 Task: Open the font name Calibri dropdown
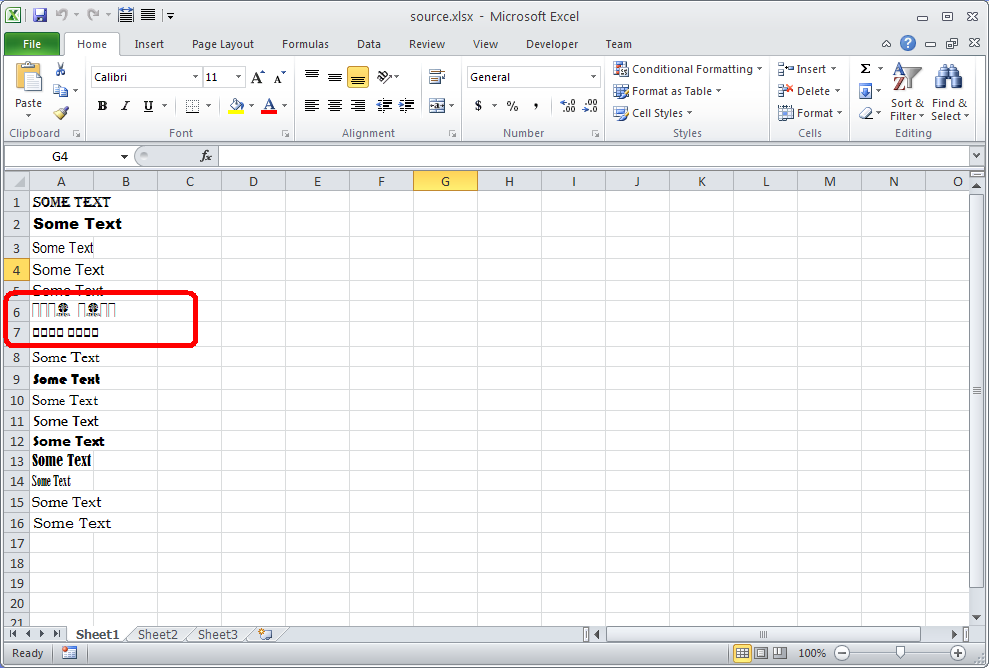[x=195, y=77]
